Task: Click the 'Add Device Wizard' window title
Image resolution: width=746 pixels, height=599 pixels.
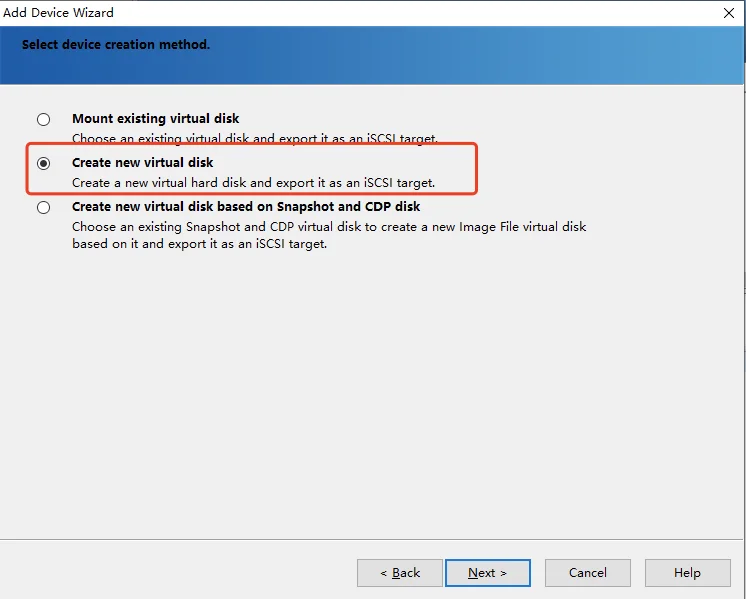Action: (x=58, y=12)
